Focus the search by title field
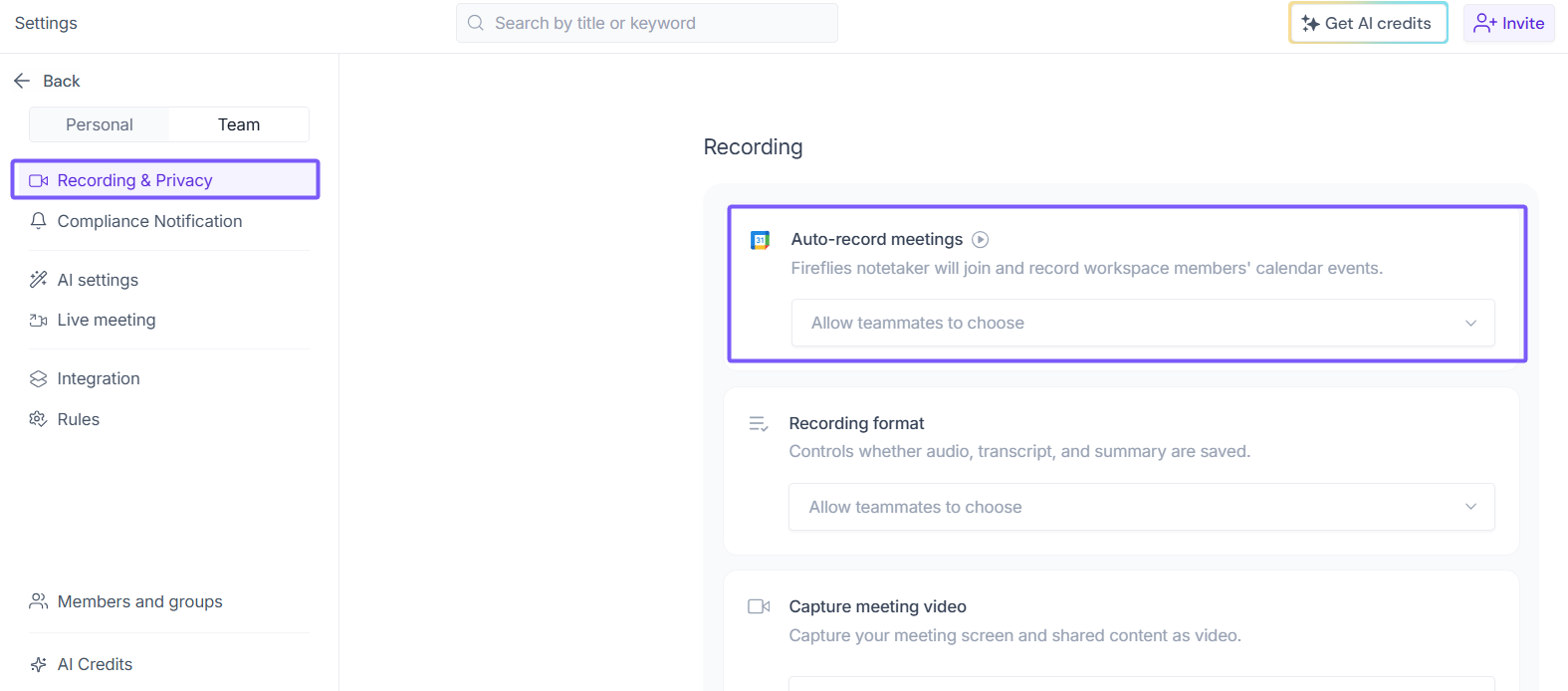Image resolution: width=1568 pixels, height=691 pixels. click(657, 23)
